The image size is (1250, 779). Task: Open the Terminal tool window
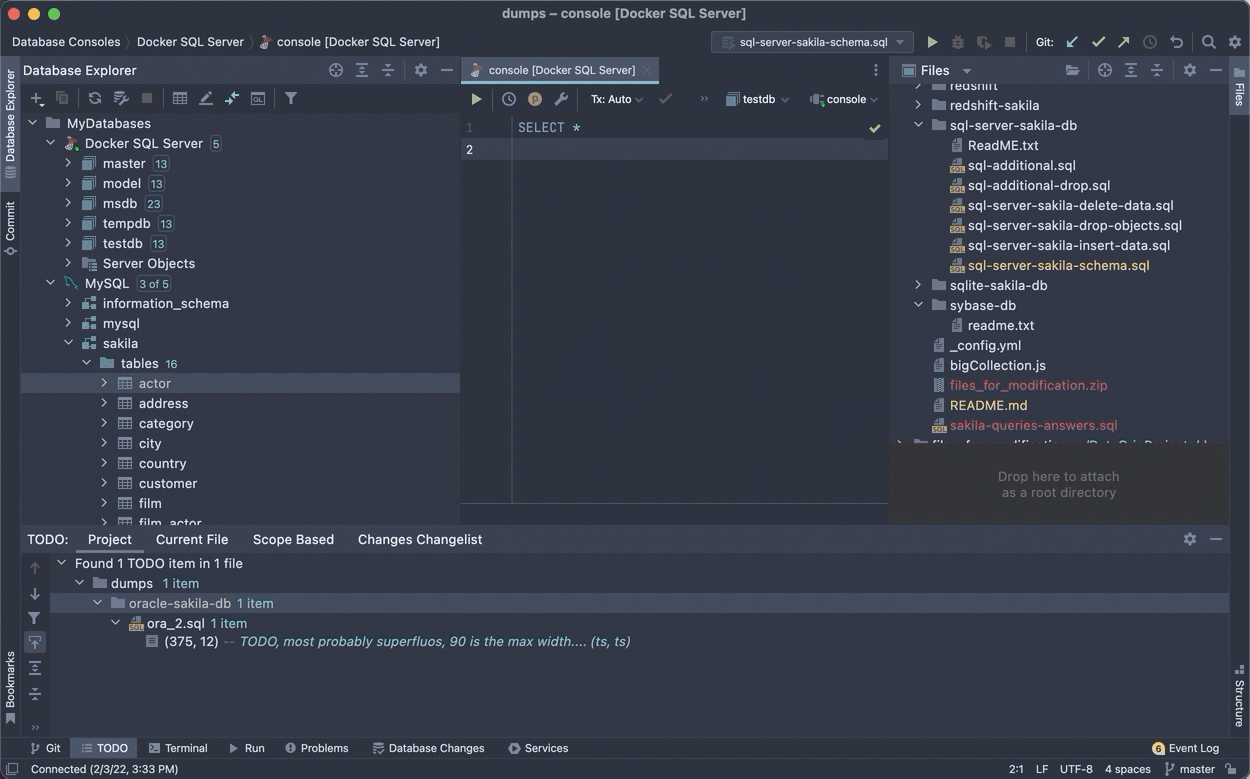click(178, 748)
